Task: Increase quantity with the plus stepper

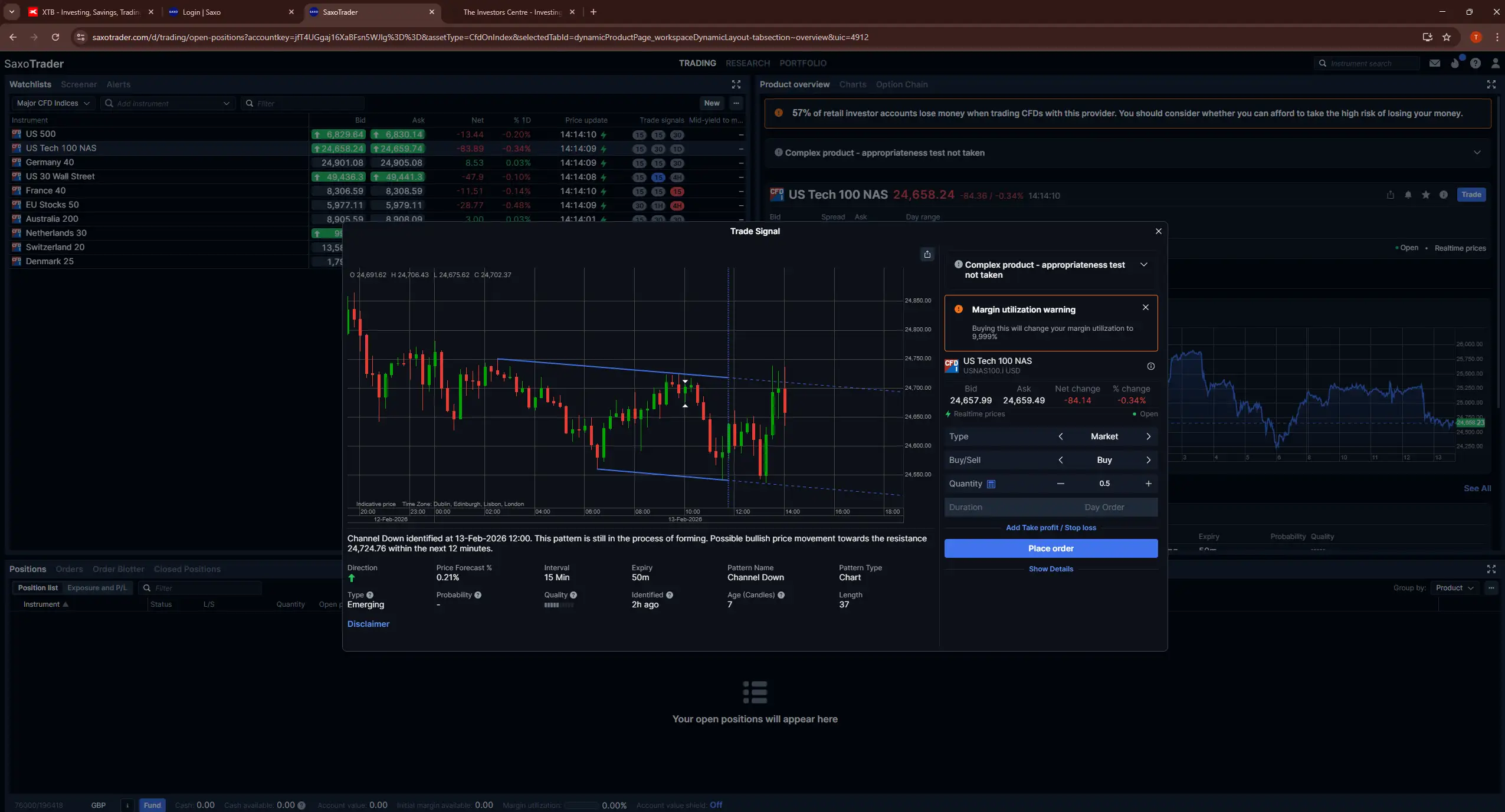Action: (x=1148, y=484)
